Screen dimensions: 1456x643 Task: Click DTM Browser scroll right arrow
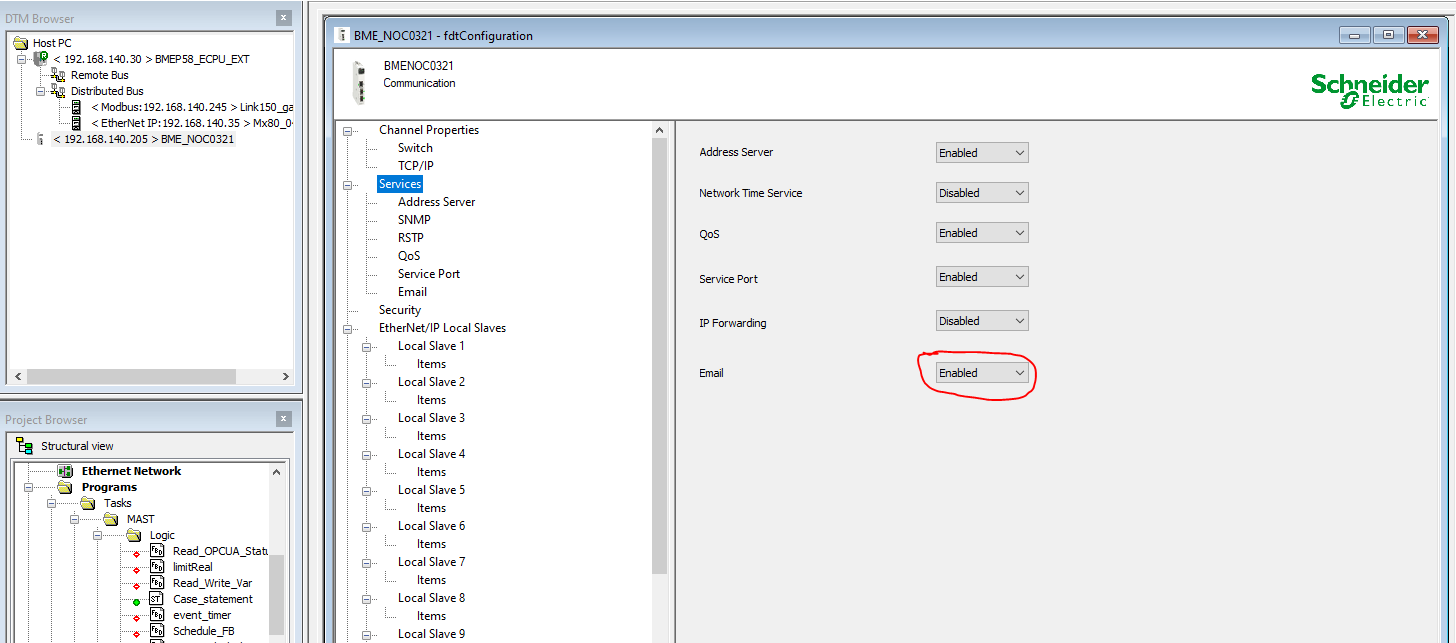click(285, 377)
